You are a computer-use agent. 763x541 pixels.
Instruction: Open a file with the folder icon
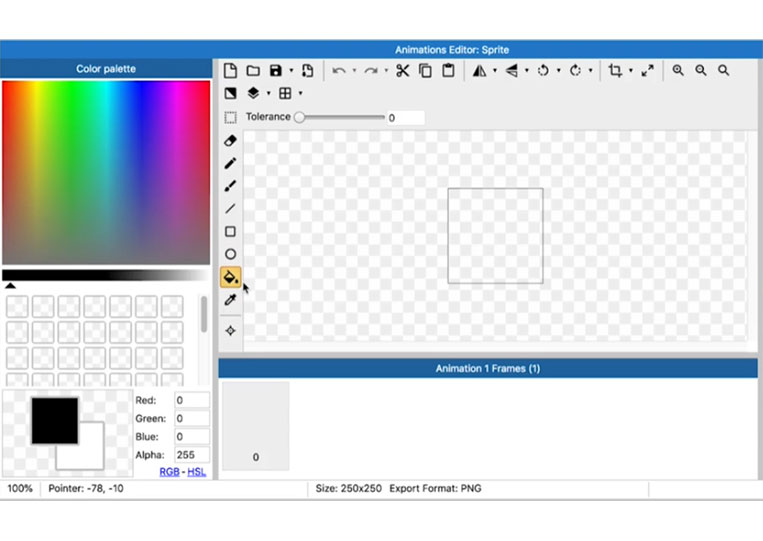(x=253, y=71)
